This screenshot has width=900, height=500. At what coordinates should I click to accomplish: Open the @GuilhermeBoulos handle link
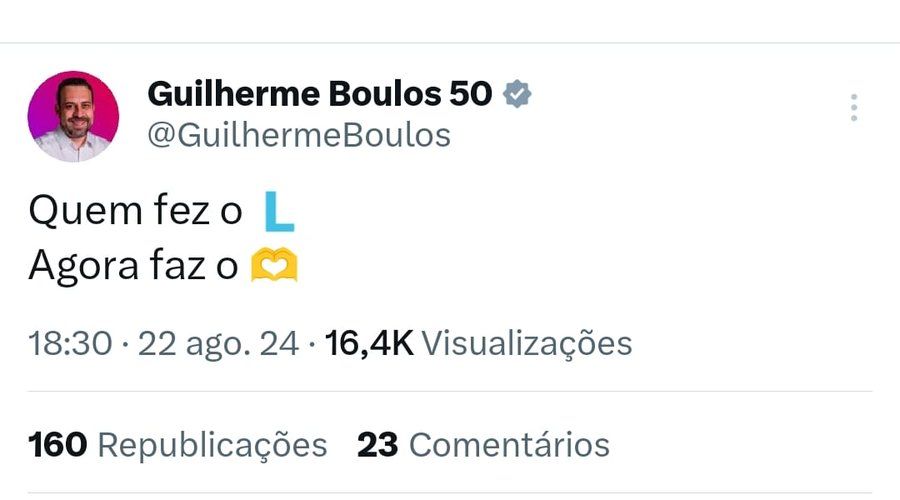click(x=299, y=135)
